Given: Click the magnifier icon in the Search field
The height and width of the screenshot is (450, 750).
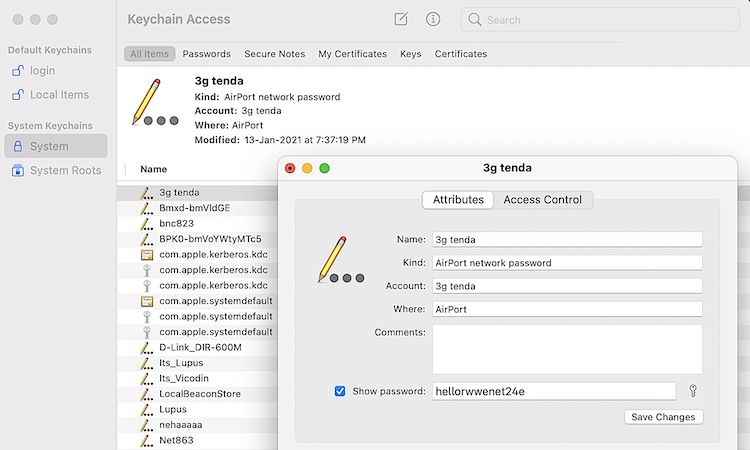Looking at the screenshot, I should point(474,20).
